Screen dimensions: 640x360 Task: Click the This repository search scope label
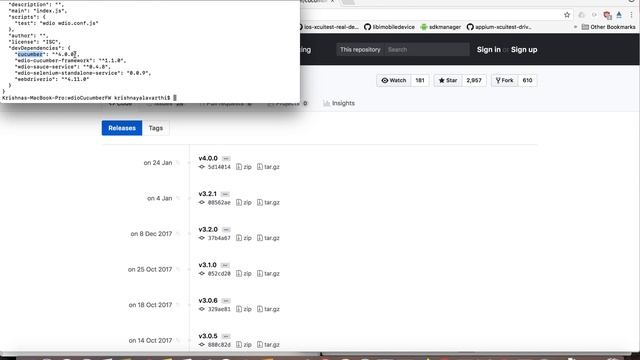[x=360, y=49]
